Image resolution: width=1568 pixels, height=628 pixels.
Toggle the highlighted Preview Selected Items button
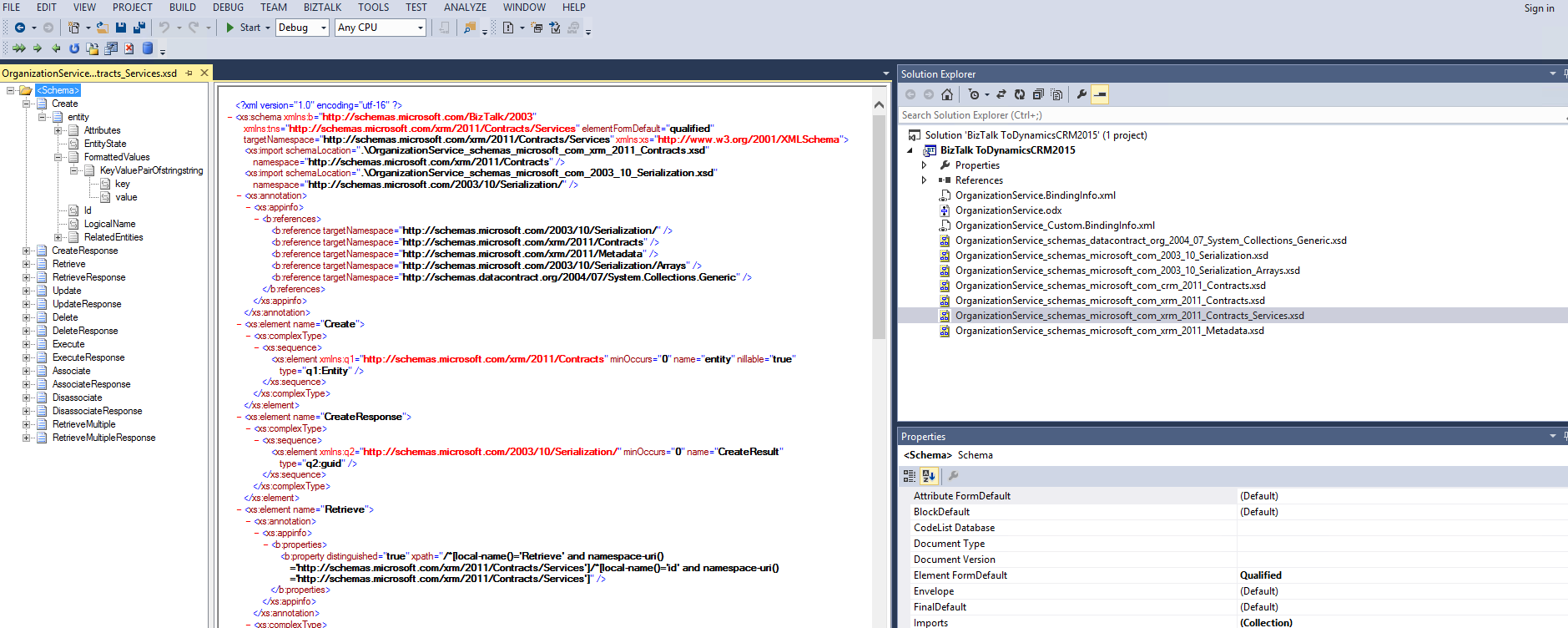[x=1100, y=94]
